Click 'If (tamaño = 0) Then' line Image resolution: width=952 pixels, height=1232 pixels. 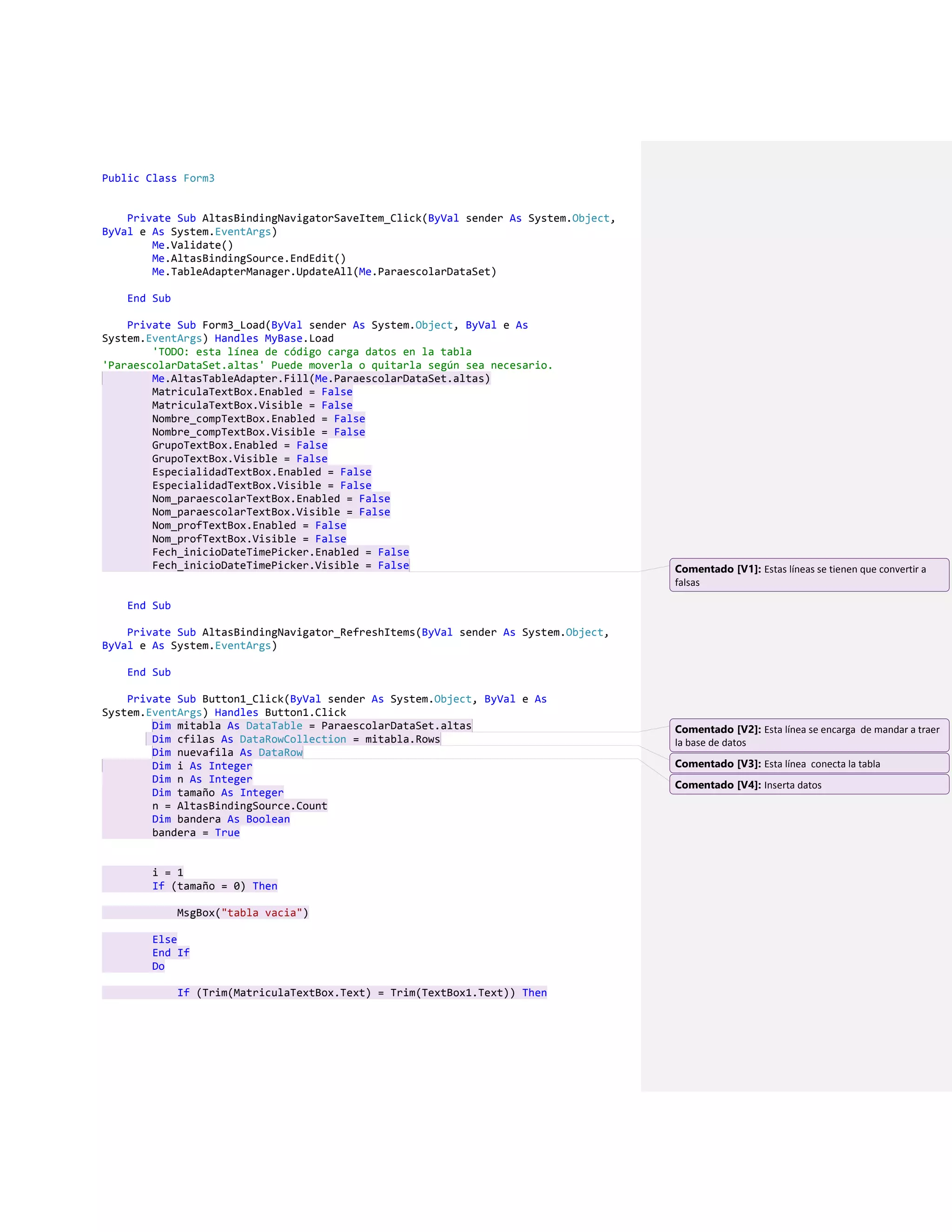[x=214, y=886]
